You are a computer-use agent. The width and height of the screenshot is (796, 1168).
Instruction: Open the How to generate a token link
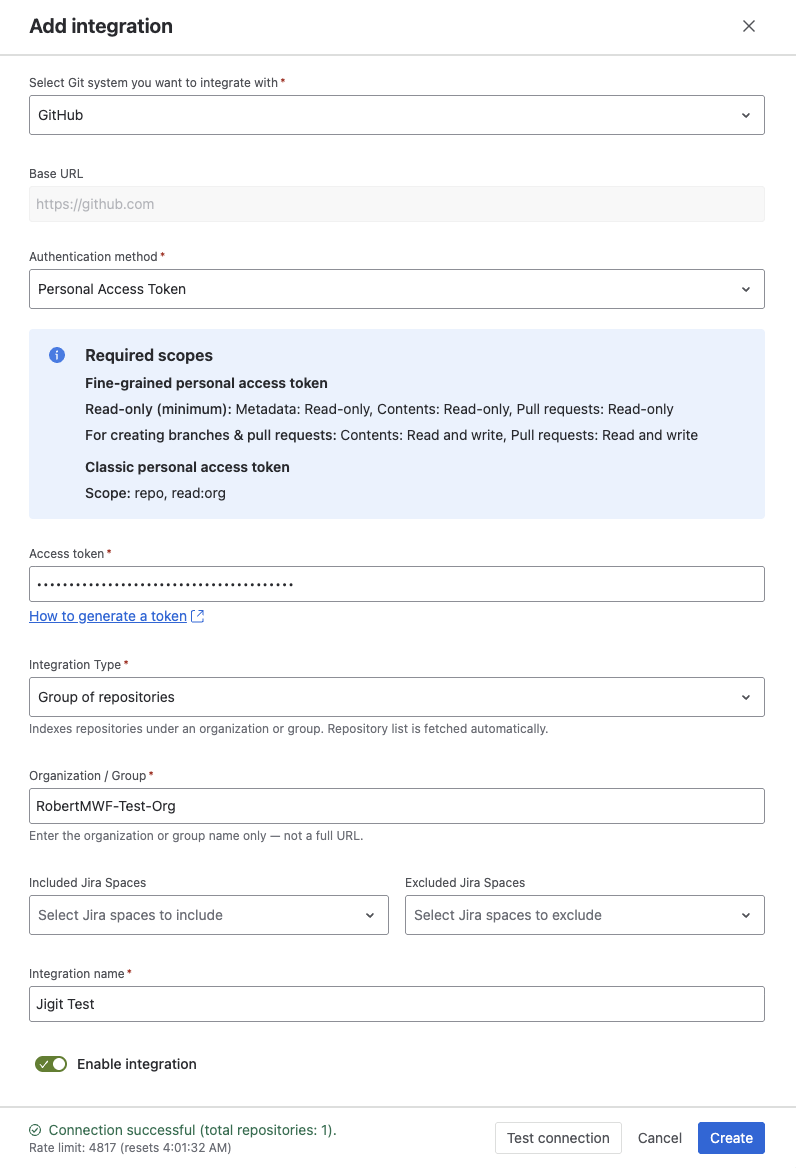[108, 616]
